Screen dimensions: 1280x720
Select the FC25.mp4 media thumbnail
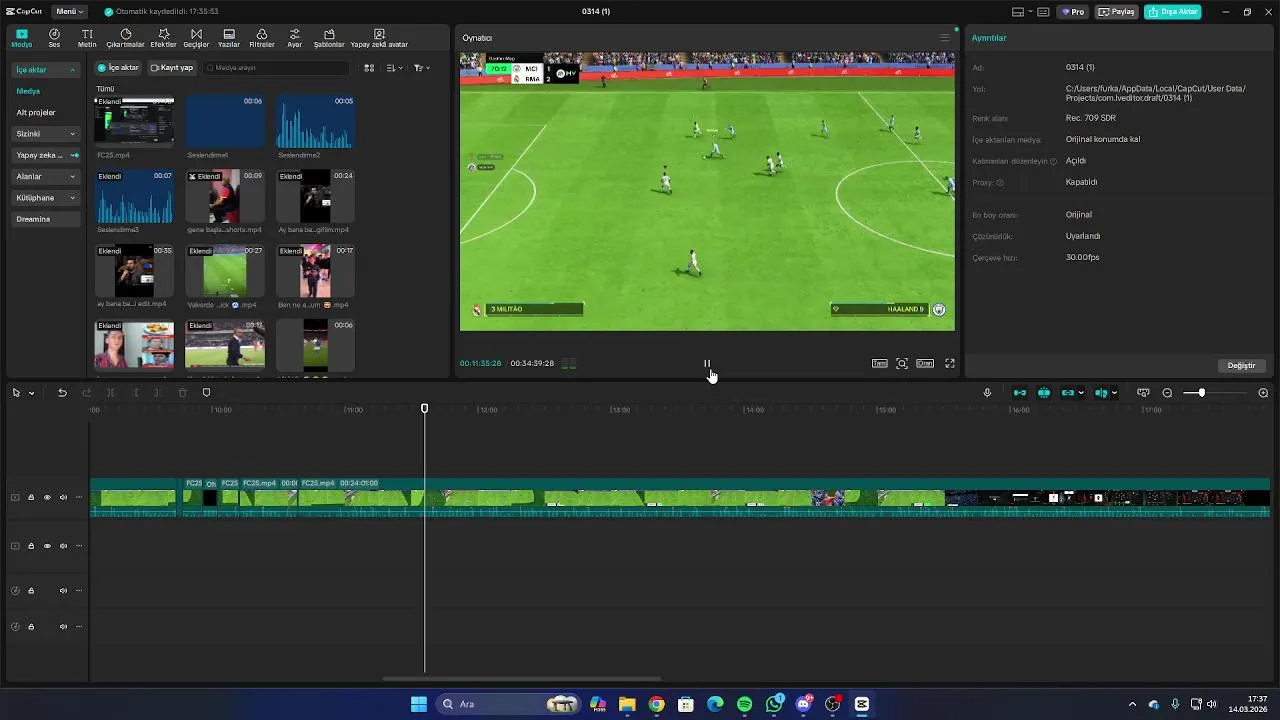(x=134, y=121)
